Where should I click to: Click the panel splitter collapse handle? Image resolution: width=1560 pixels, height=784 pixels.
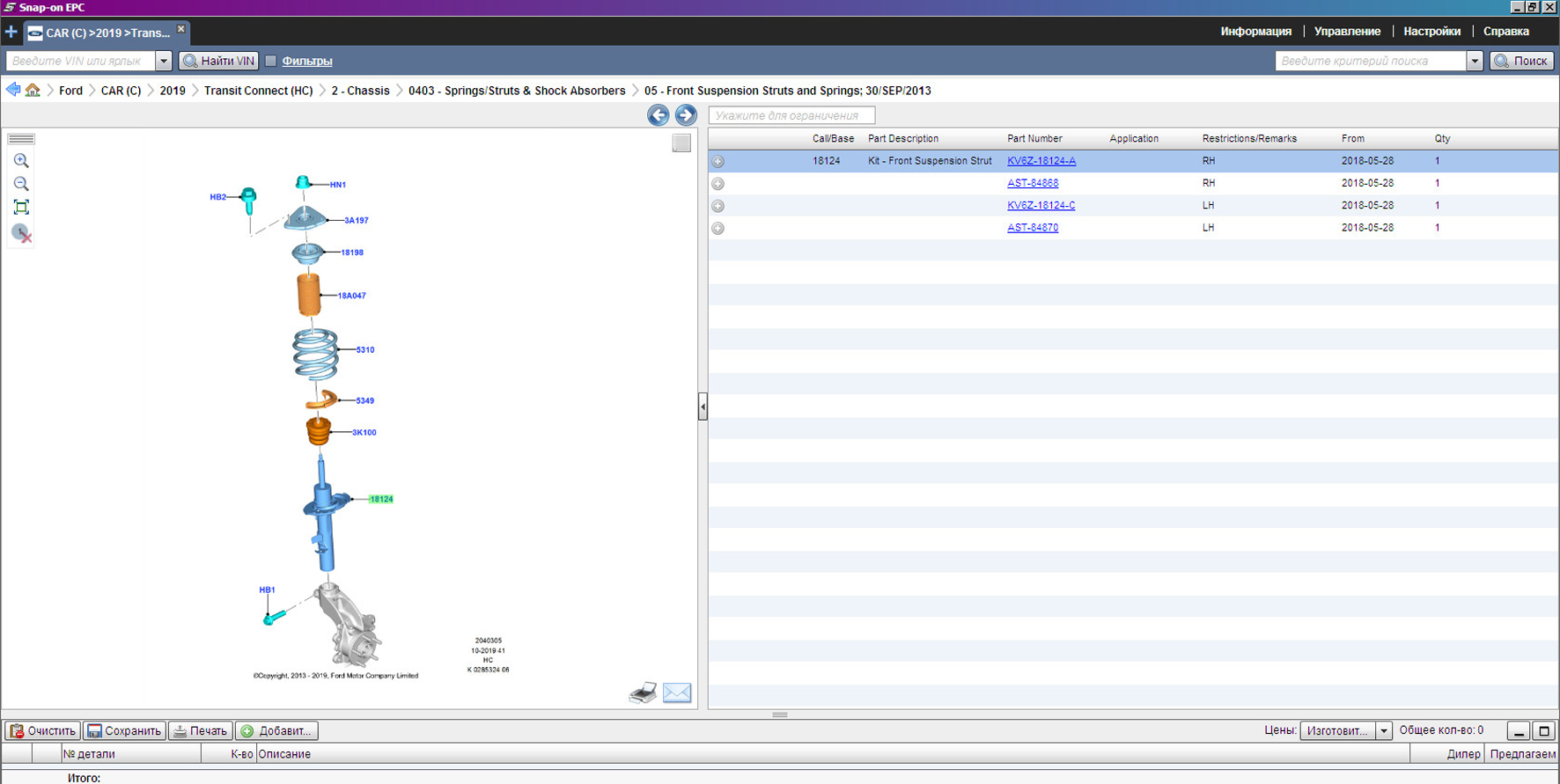tap(703, 407)
